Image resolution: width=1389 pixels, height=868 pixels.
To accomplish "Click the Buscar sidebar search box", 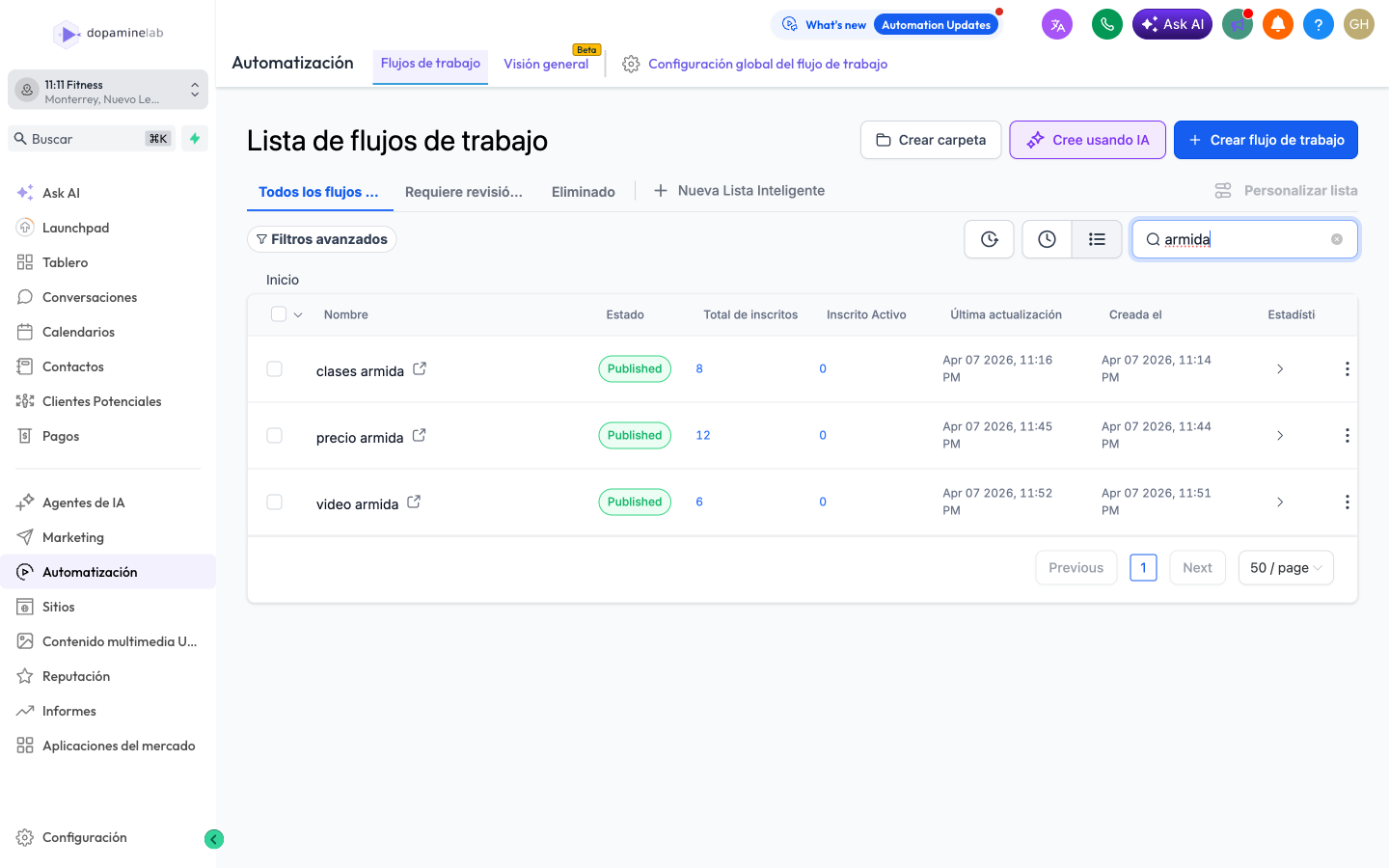I will 92,139.
